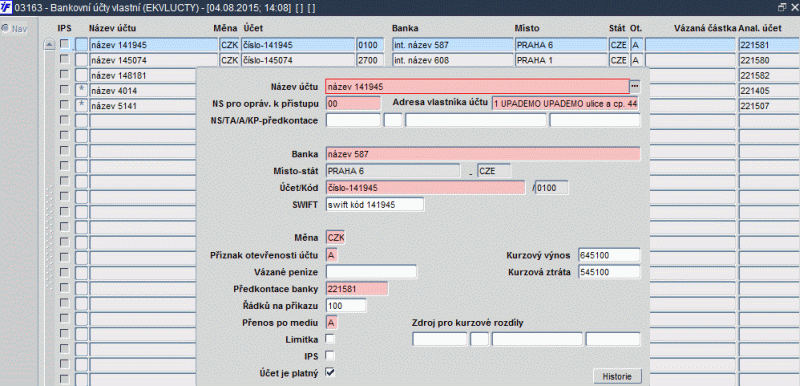Click the Kurzová ztráta field

click(x=609, y=272)
